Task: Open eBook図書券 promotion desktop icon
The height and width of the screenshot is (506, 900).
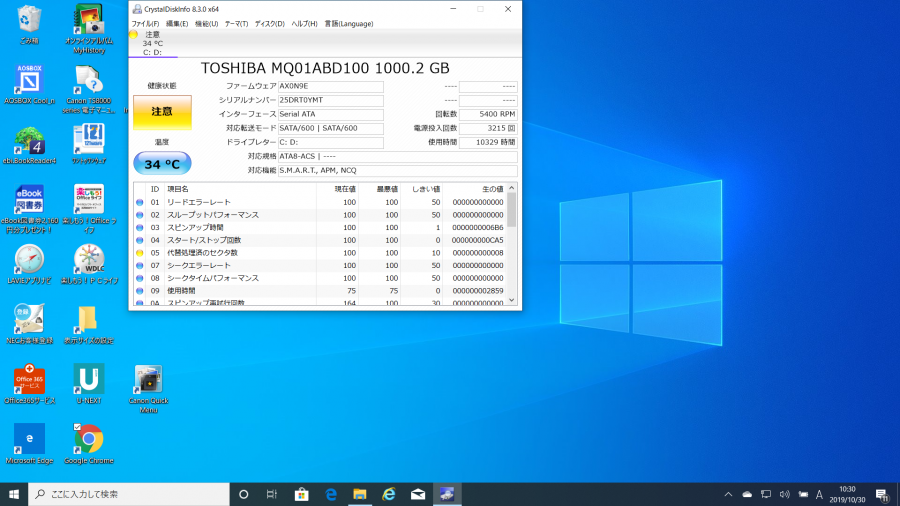Action: click(29, 209)
